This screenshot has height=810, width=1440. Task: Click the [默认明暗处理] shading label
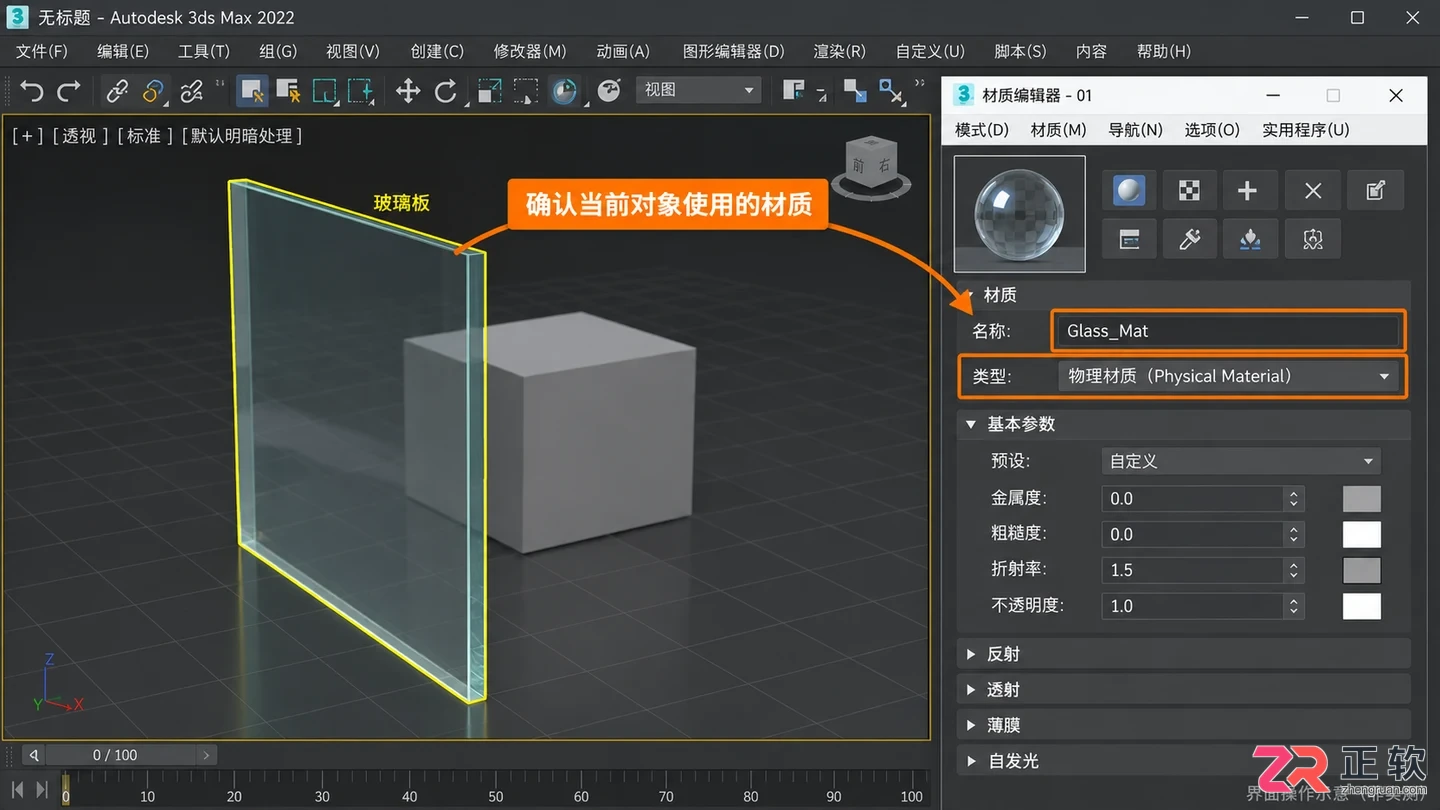click(242, 136)
